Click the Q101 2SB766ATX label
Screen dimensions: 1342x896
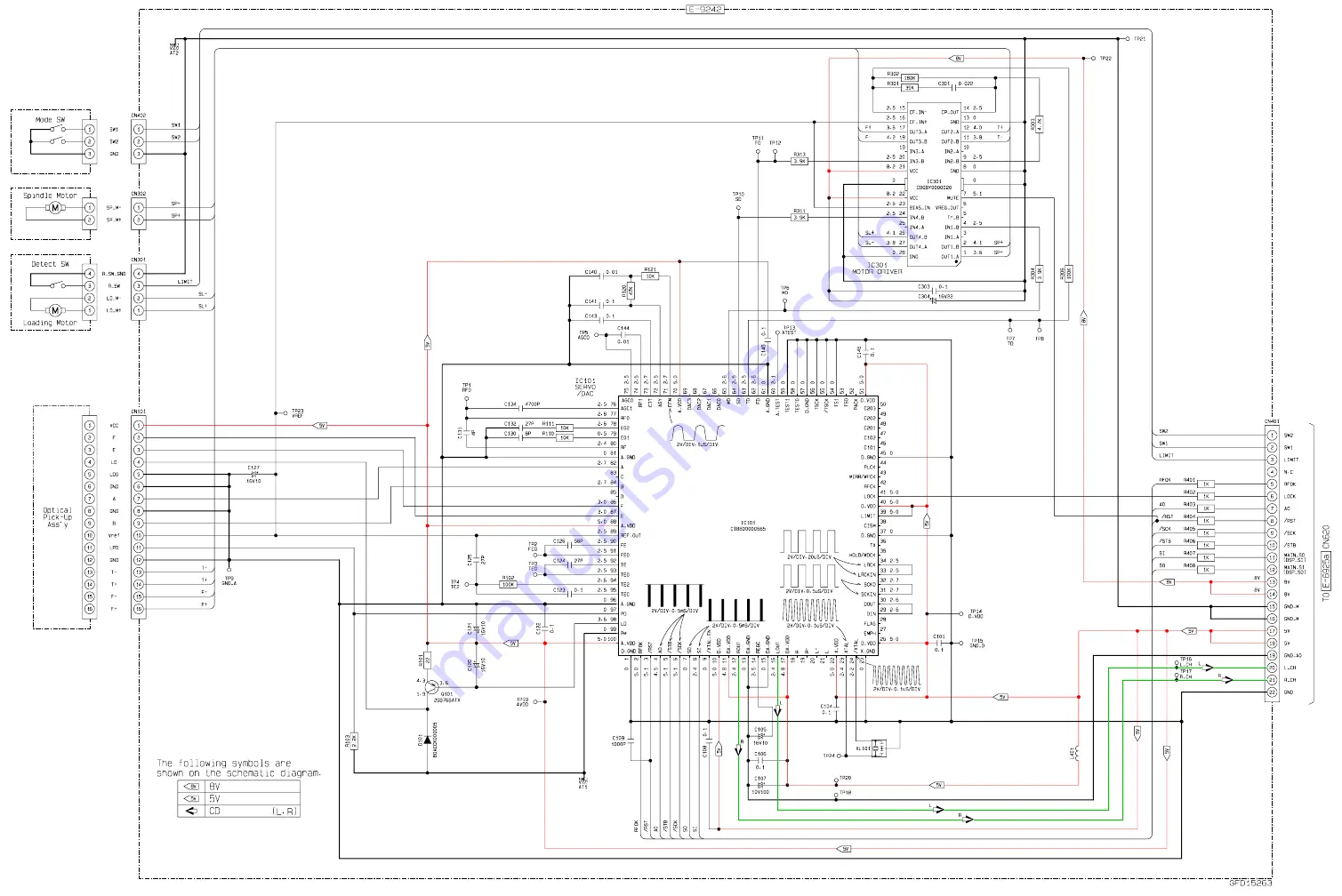447,698
